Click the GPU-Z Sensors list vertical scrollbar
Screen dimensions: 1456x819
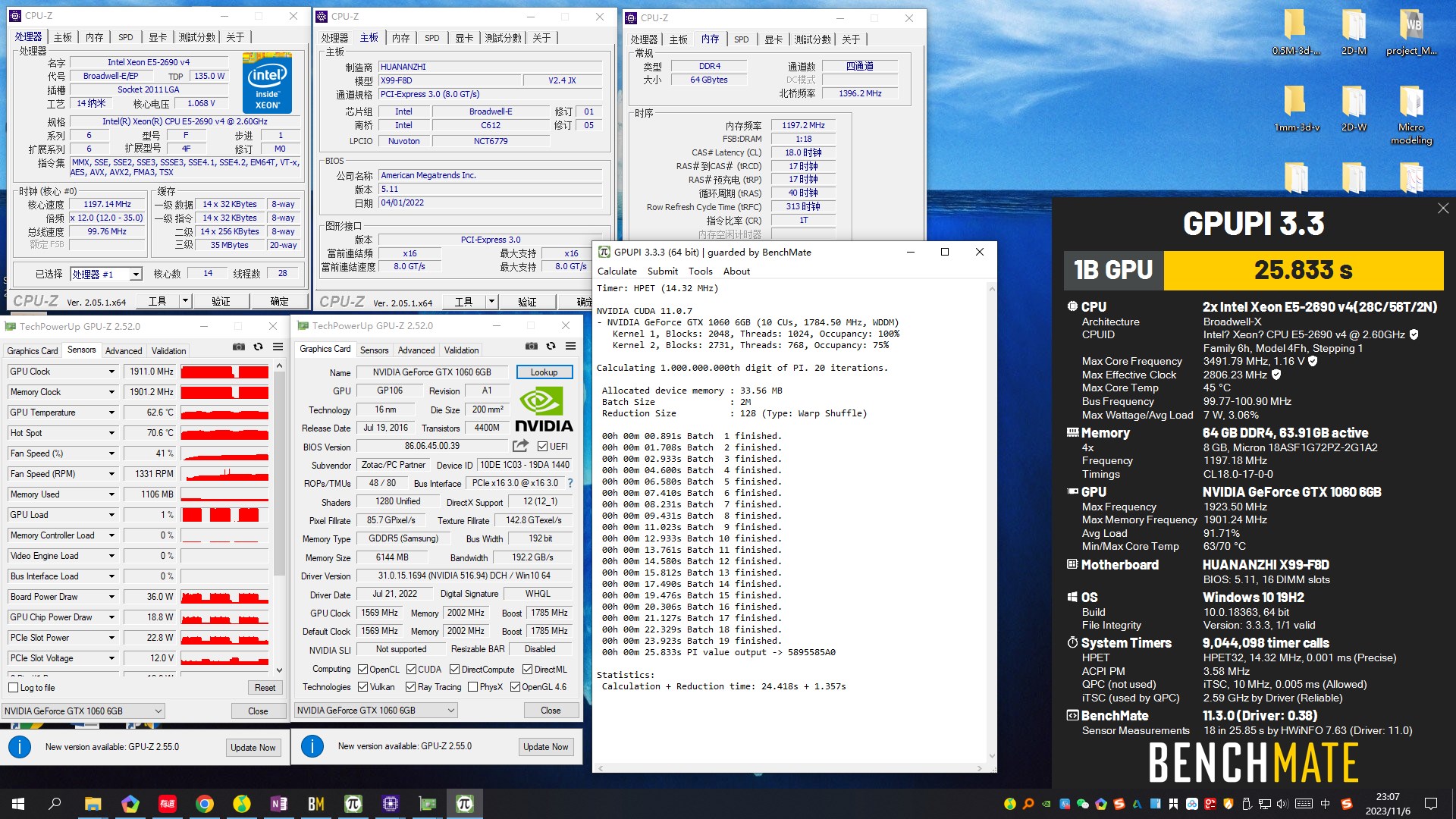279,518
